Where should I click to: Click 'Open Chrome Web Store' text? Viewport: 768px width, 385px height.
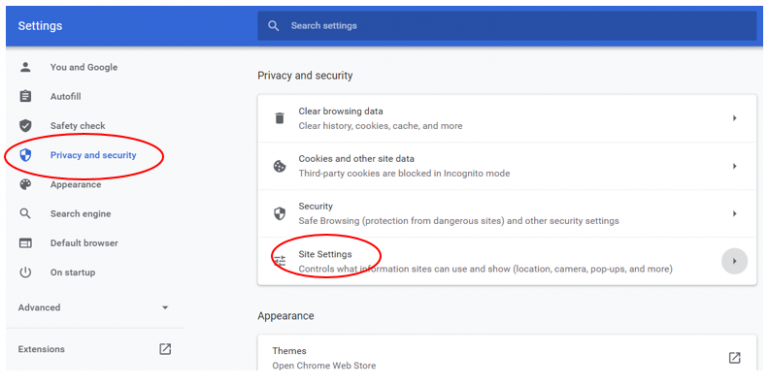point(324,365)
